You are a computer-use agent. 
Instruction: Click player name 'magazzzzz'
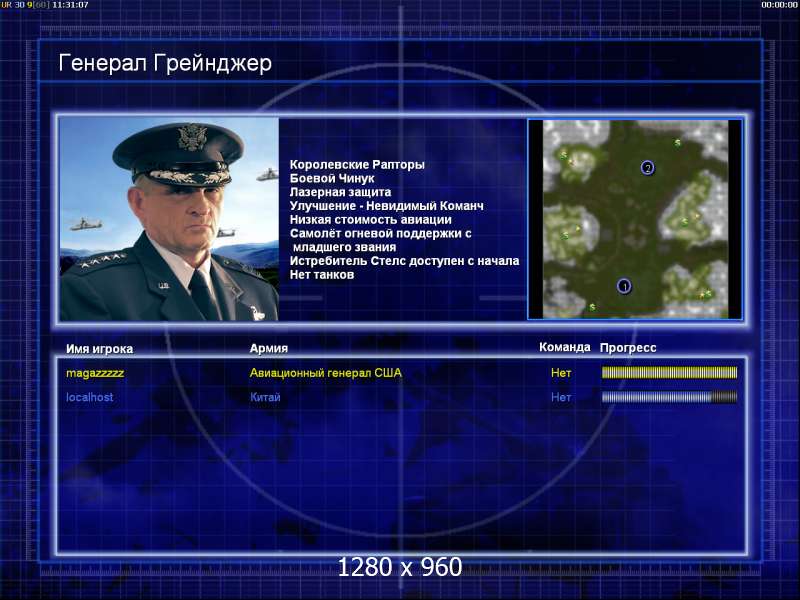coord(95,373)
